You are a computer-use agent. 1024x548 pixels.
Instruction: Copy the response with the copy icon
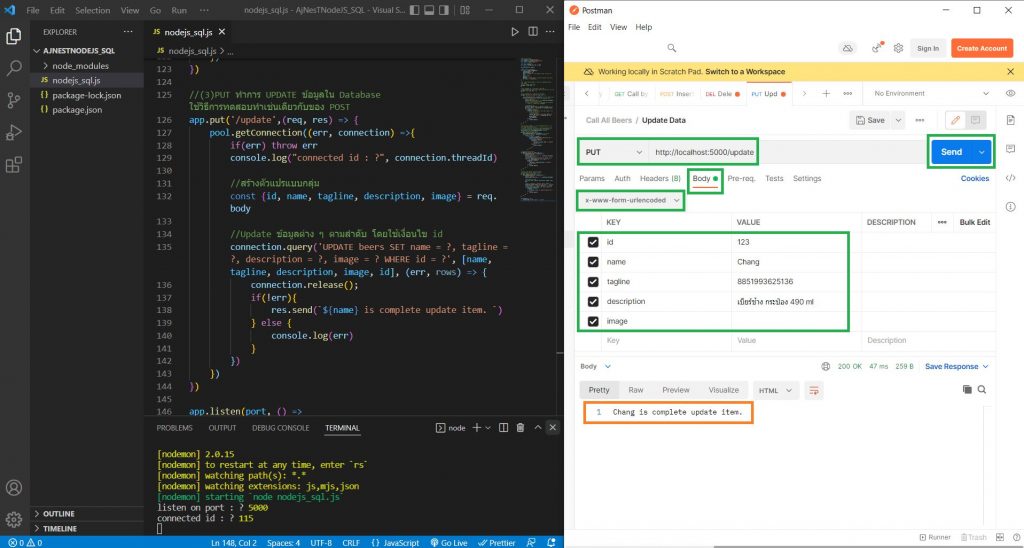pos(967,390)
